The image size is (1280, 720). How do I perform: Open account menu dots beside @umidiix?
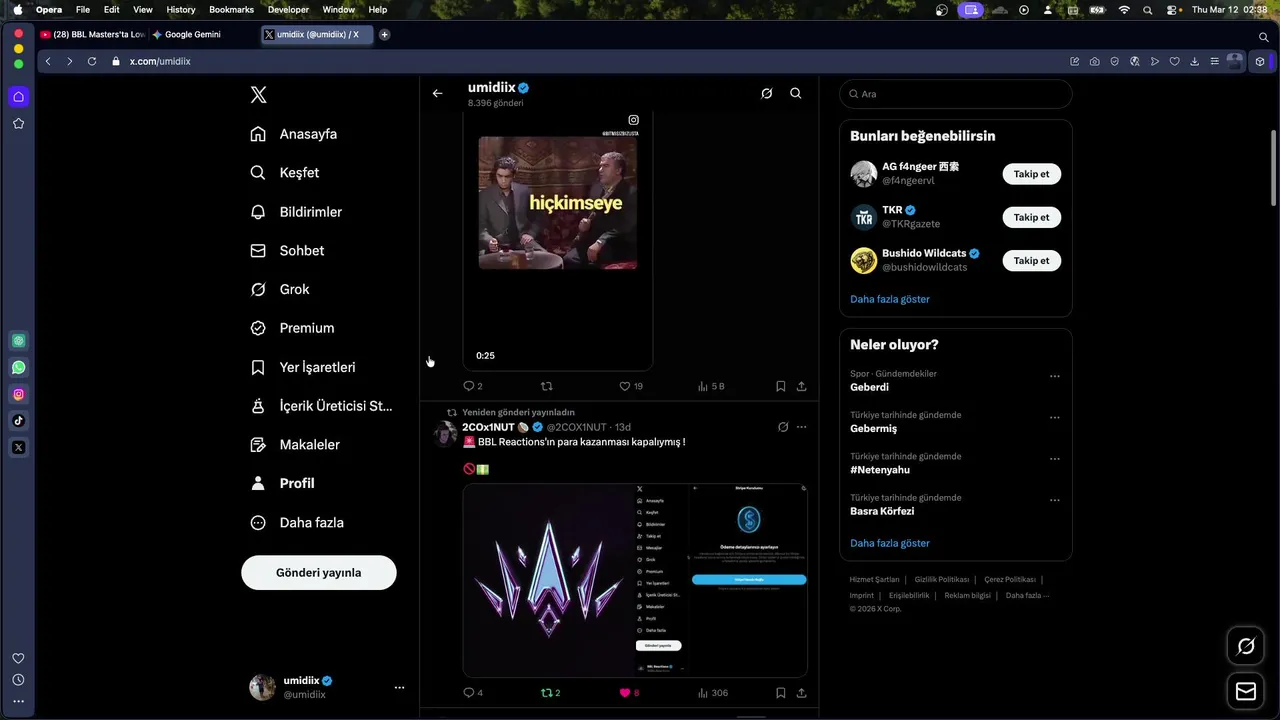(x=399, y=687)
